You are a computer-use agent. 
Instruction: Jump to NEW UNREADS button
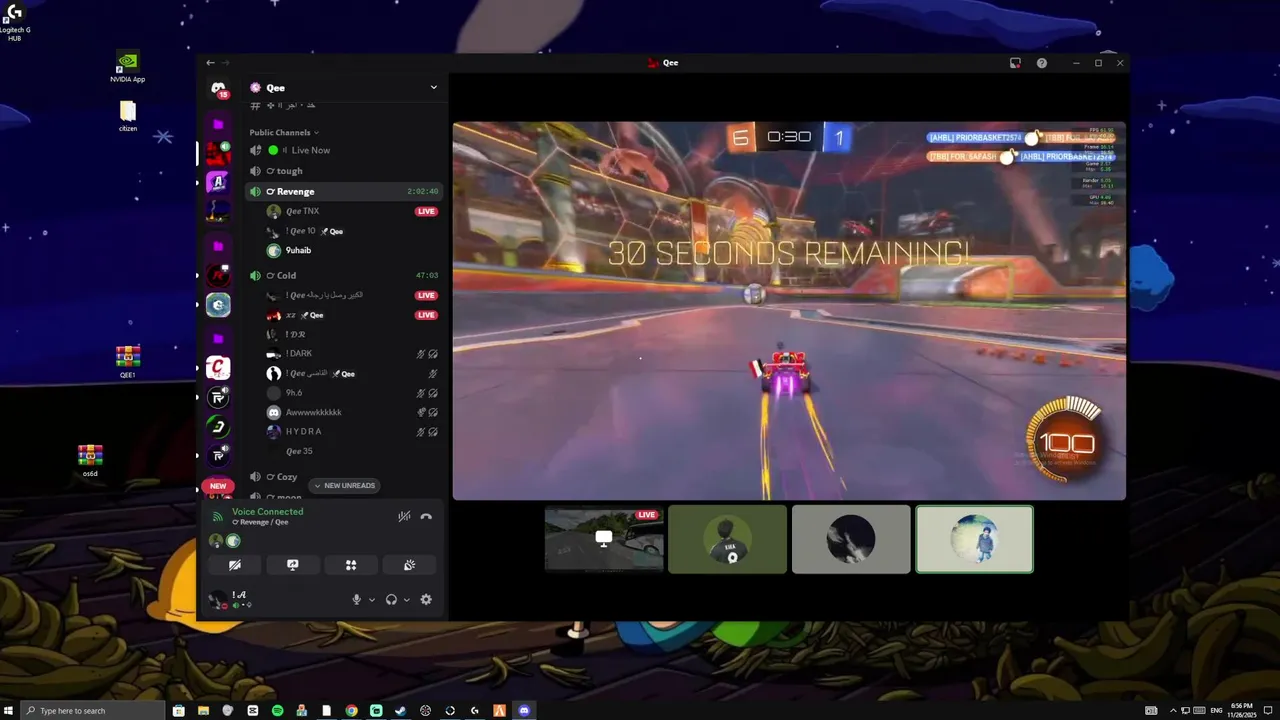point(344,486)
